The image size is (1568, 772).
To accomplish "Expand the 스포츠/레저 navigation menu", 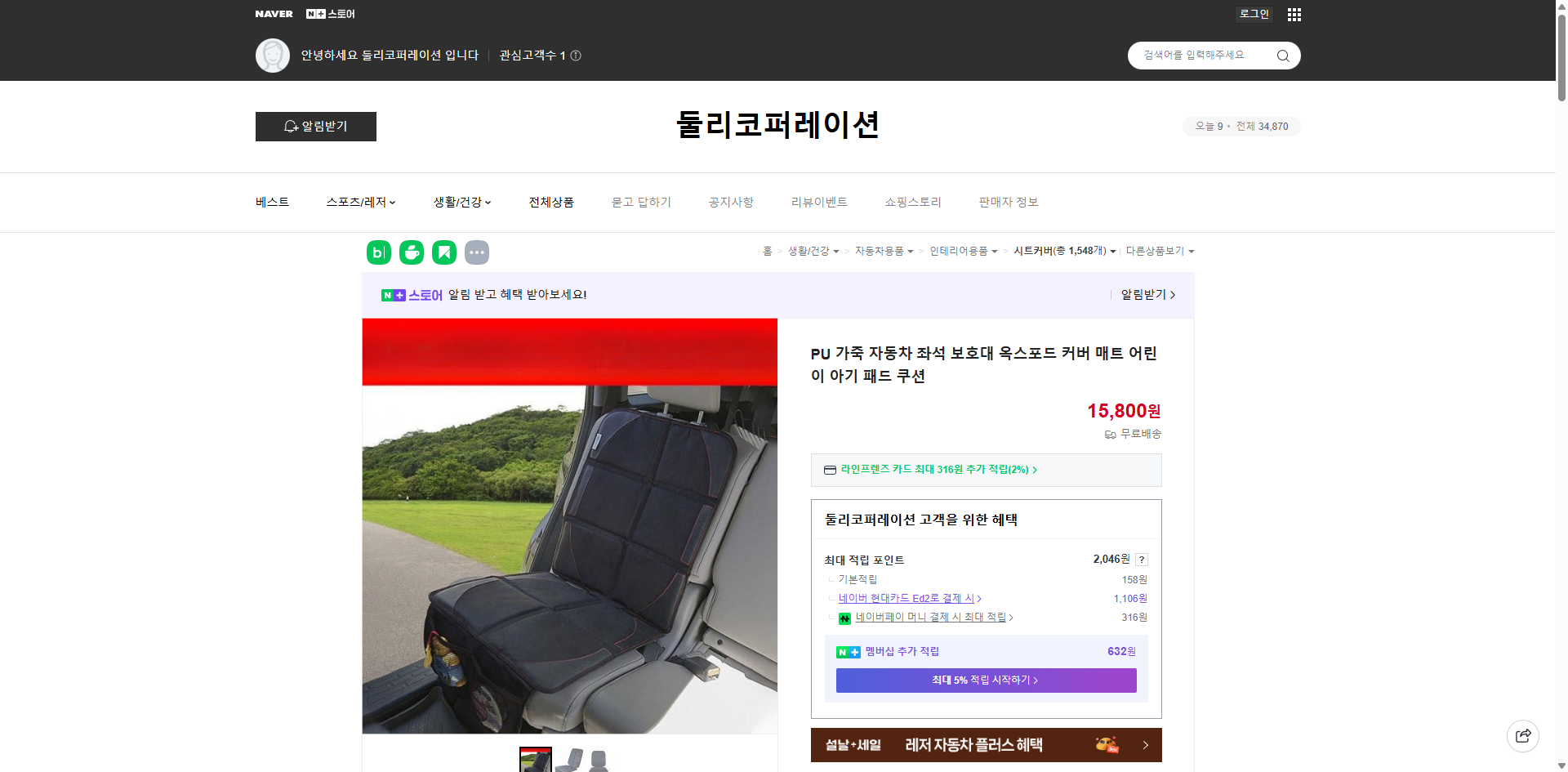I will tap(360, 202).
